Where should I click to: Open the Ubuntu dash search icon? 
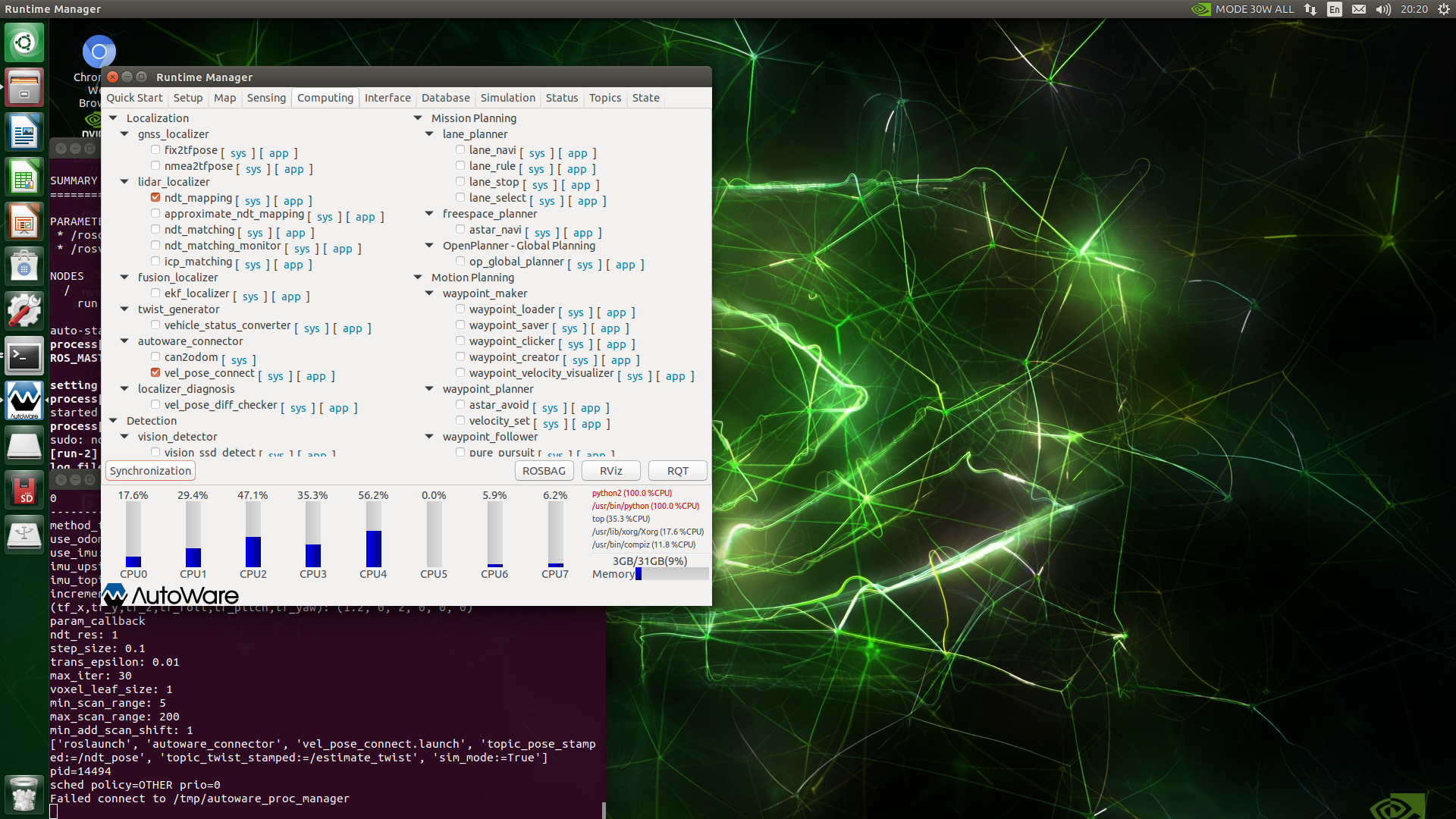pos(24,42)
